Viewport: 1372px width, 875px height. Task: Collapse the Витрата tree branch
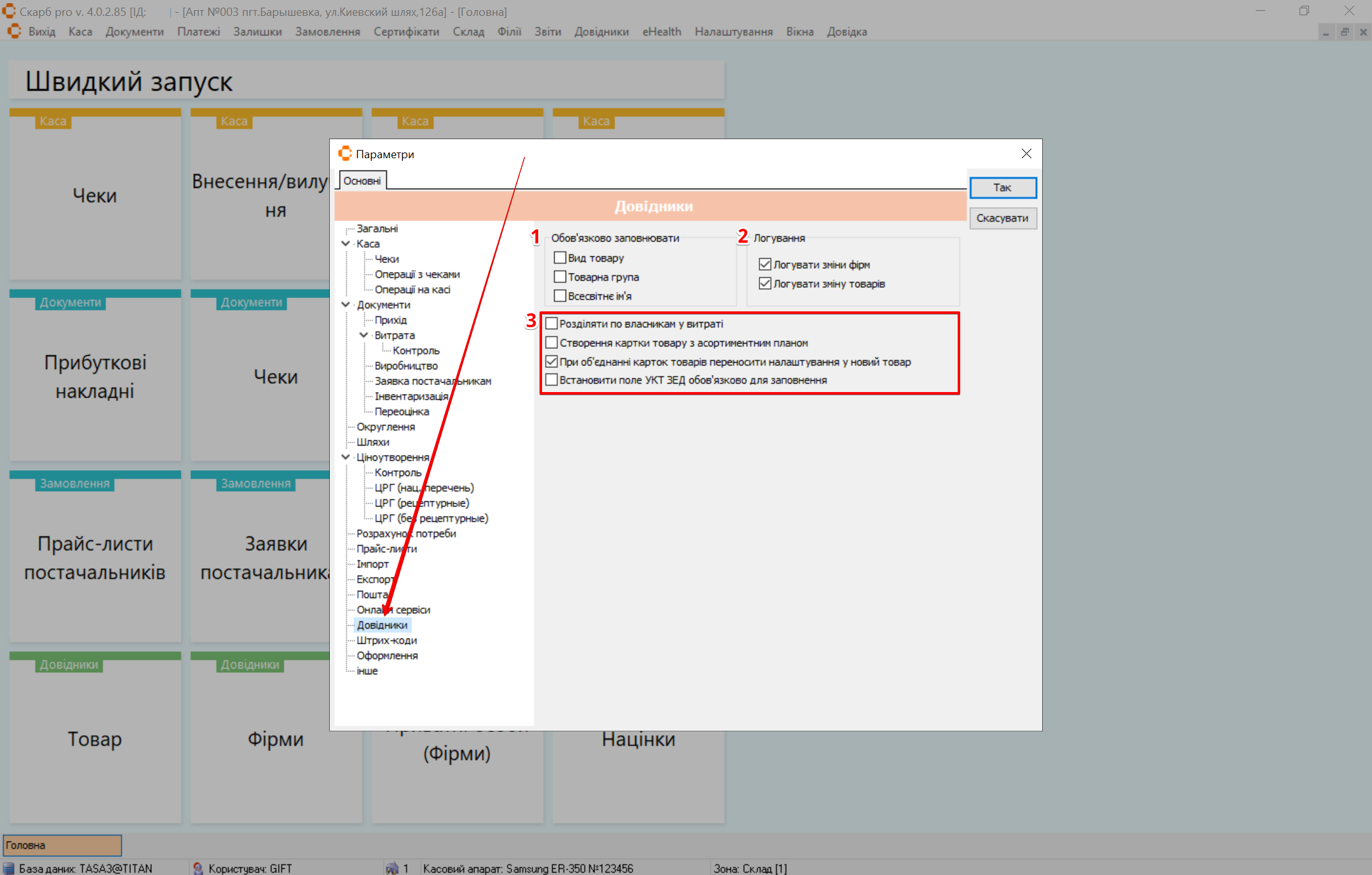[x=363, y=335]
